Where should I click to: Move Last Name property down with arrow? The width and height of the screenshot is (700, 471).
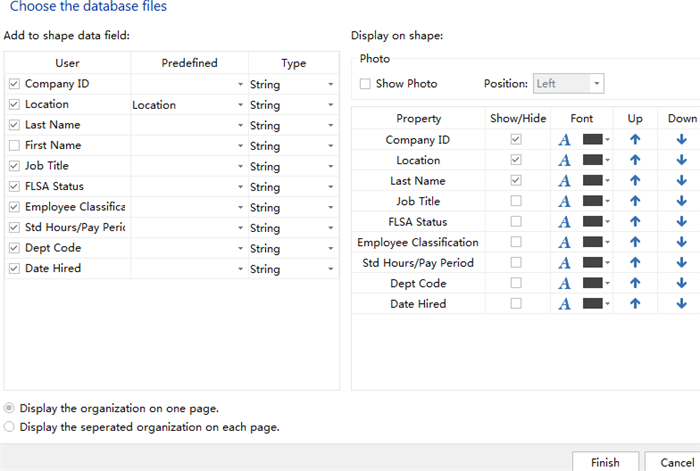[682, 181]
